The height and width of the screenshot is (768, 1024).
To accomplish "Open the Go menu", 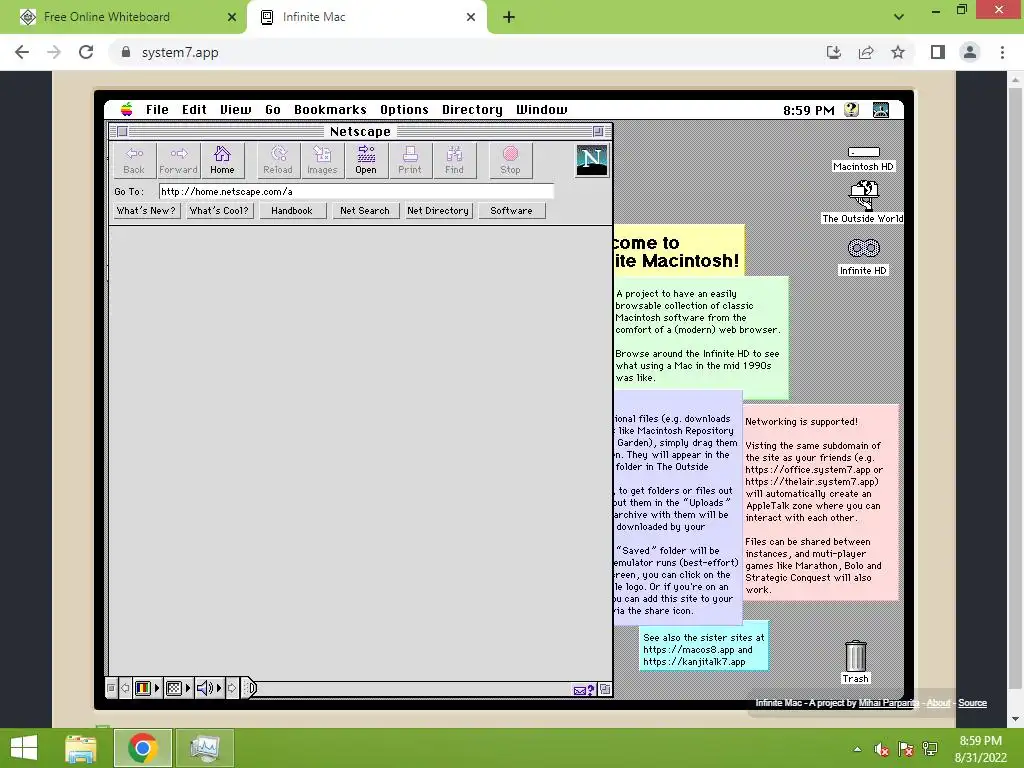I will (273, 110).
